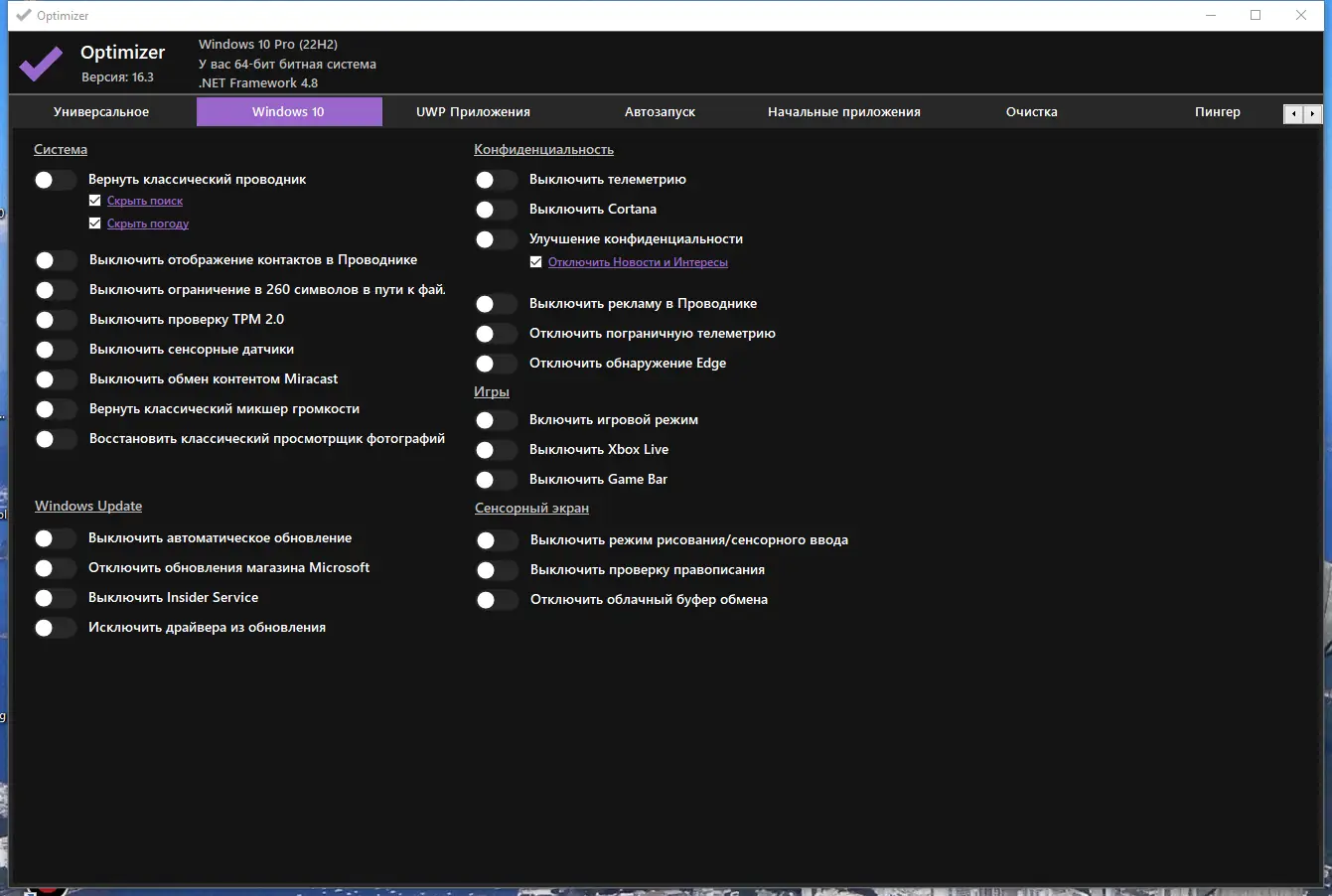
Task: Click the Optimizer icon in the title bar
Action: 24,15
